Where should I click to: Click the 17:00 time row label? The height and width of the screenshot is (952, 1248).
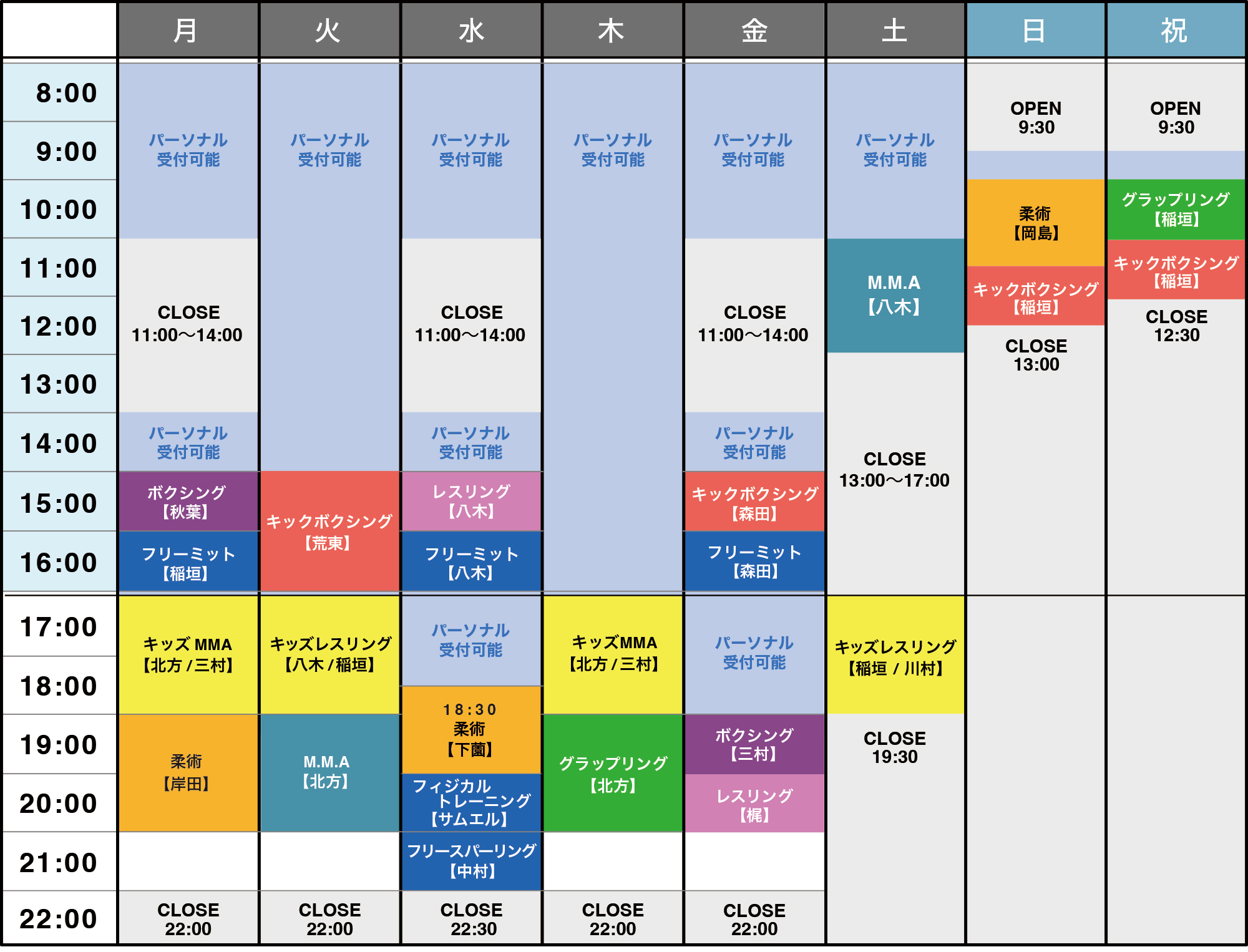pyautogui.click(x=59, y=627)
